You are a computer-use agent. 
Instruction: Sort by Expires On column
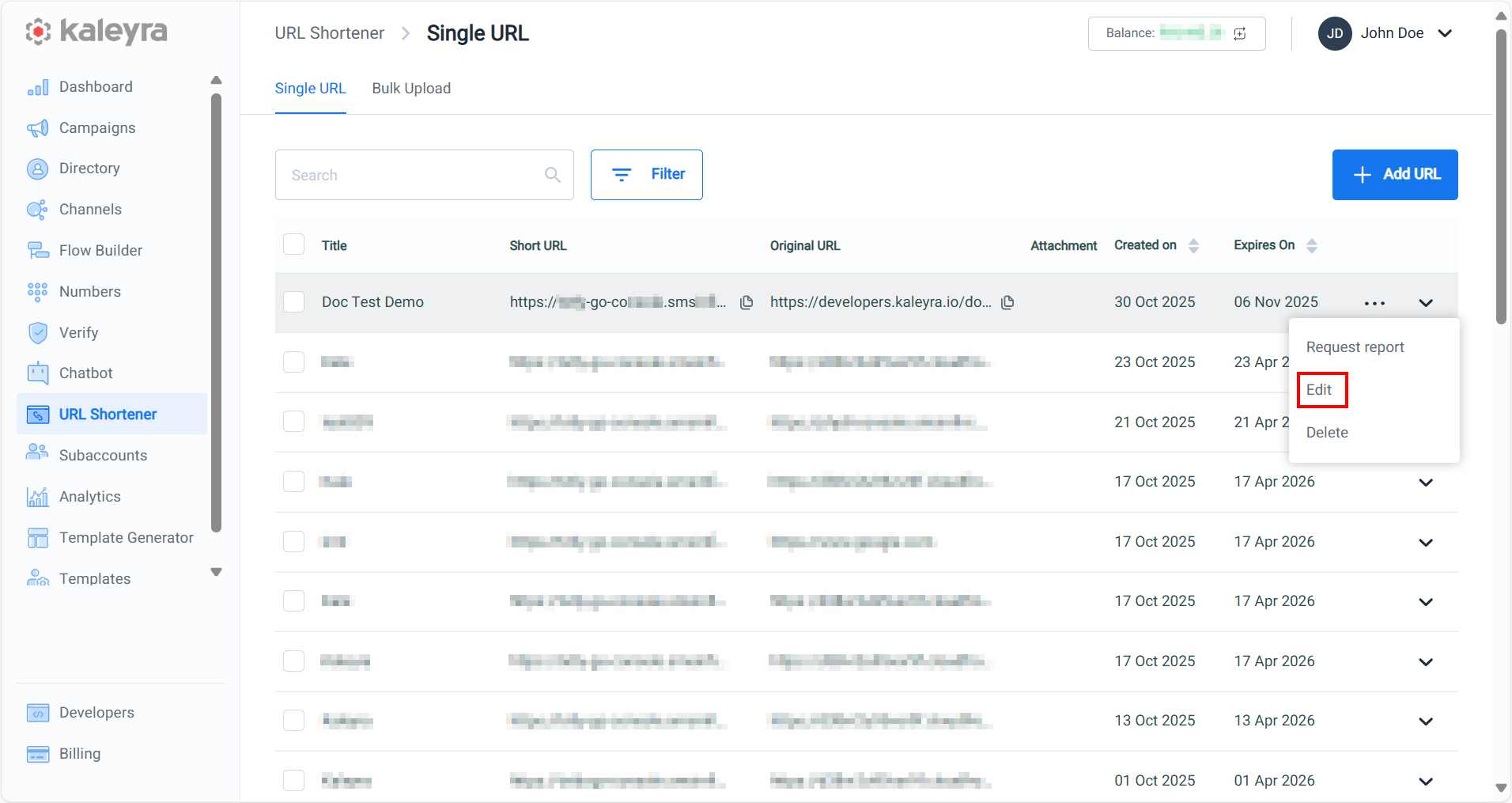[1312, 246]
